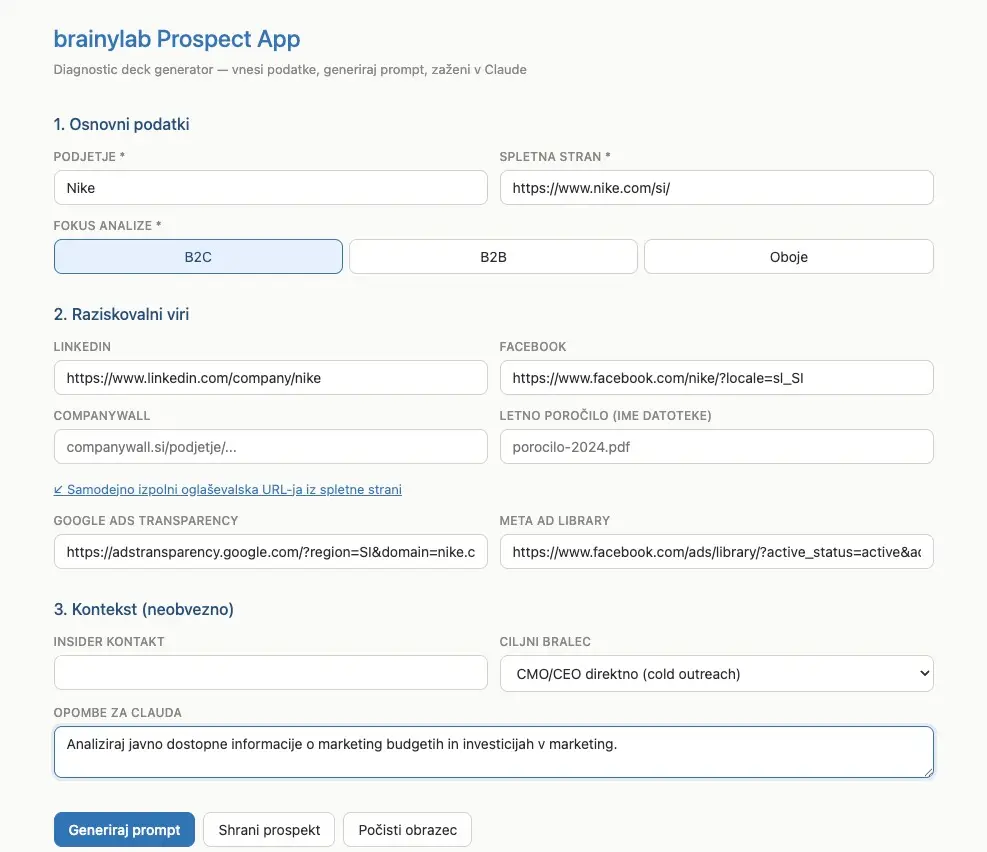Click inside the Opombe za Clauda textarea
The width and height of the screenshot is (987, 852).
[493, 751]
